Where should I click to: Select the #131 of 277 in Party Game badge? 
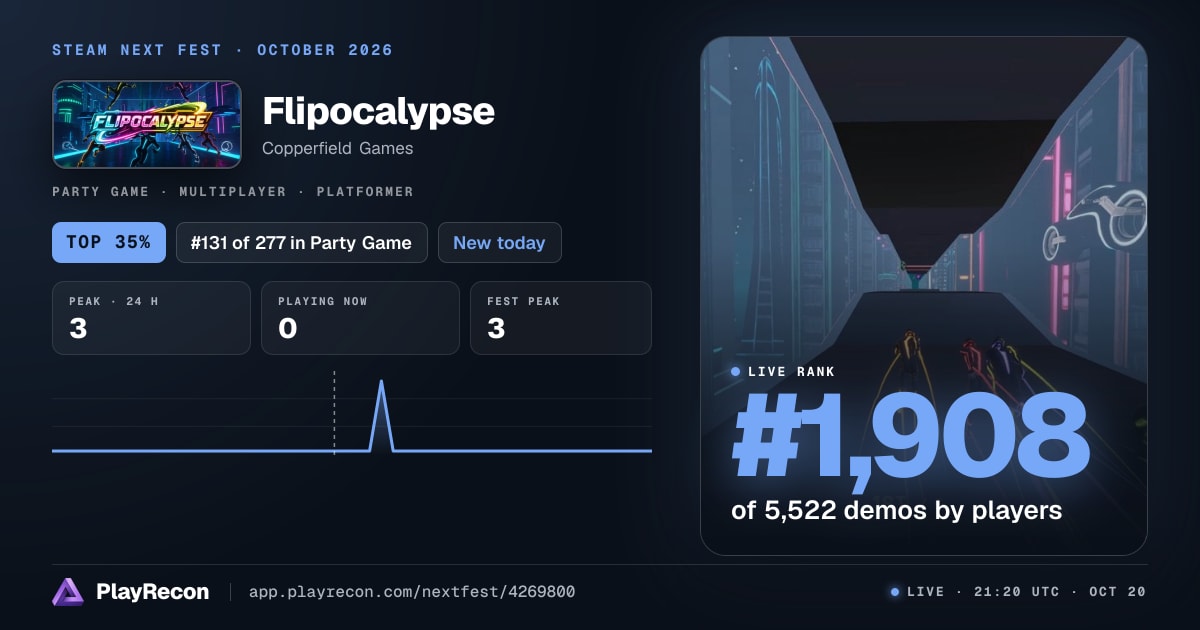tap(301, 242)
